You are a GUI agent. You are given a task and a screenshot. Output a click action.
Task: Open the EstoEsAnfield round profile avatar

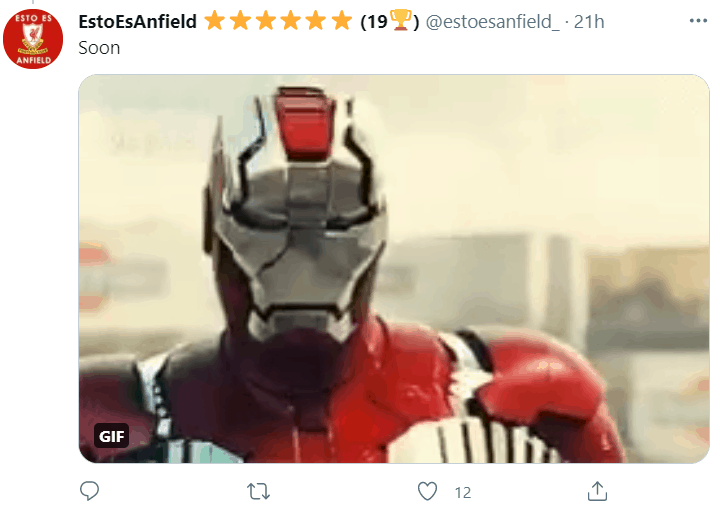point(33,39)
